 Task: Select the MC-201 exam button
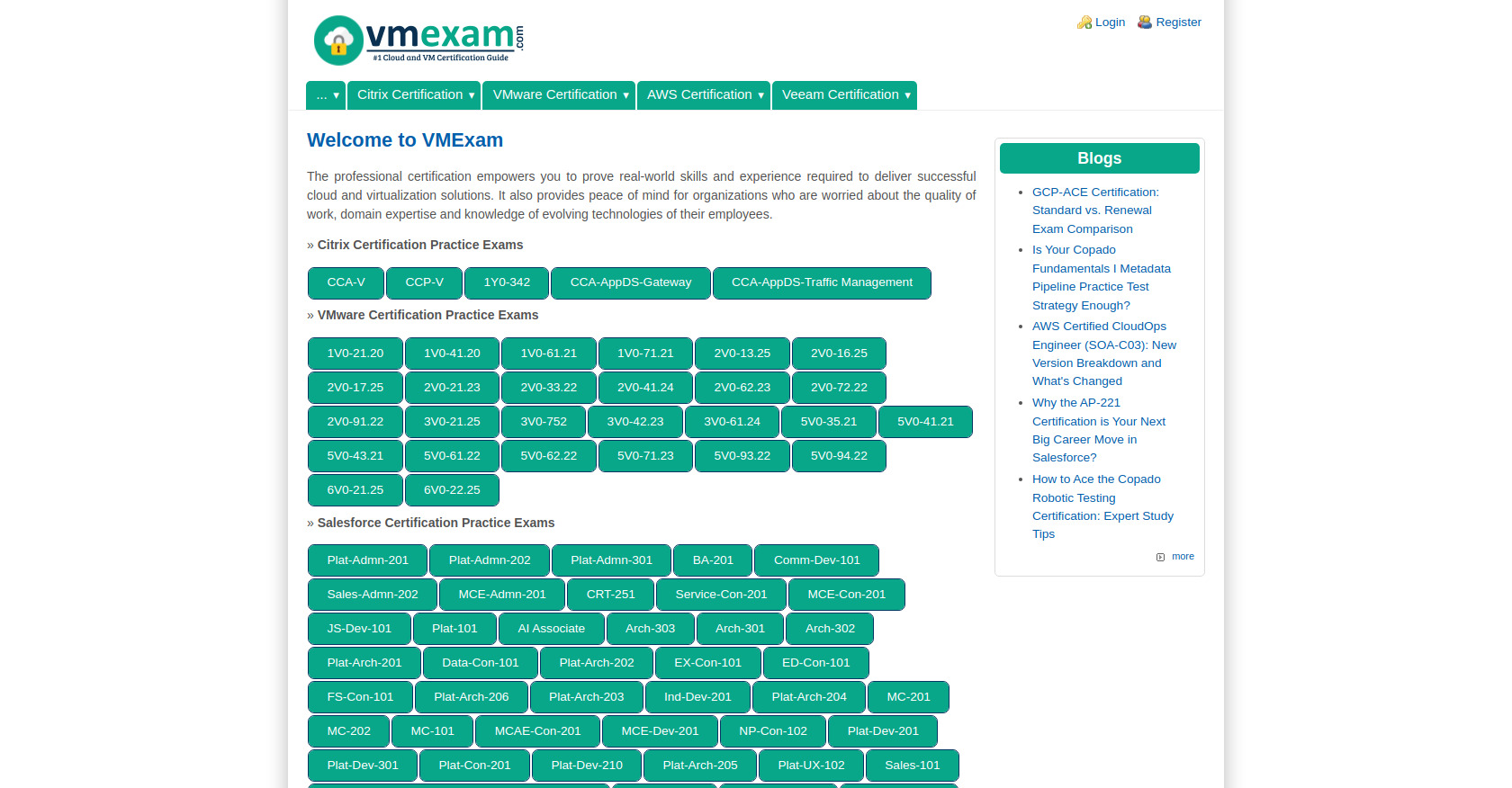(x=908, y=697)
